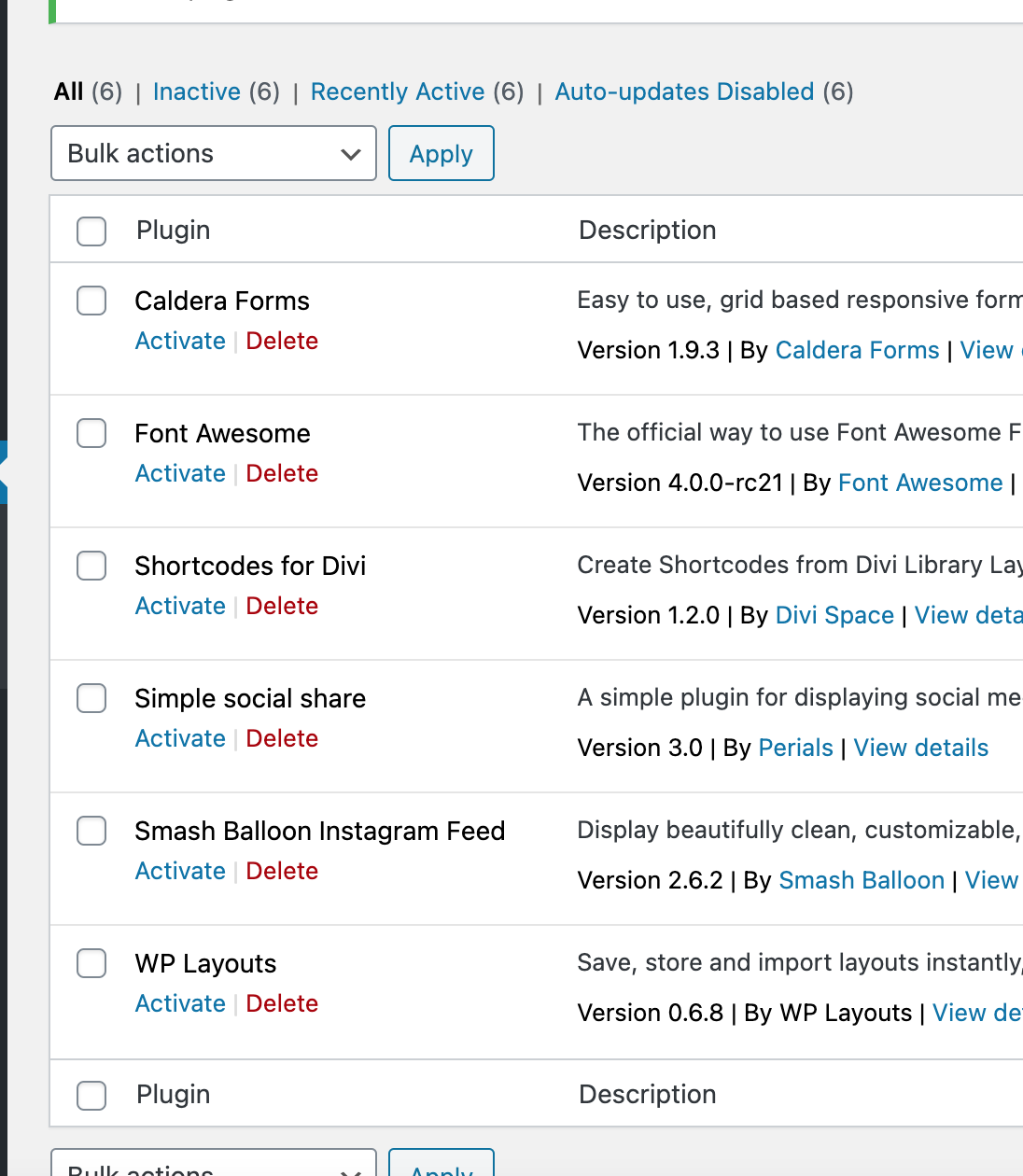Image resolution: width=1023 pixels, height=1176 pixels.
Task: Delete the Font Awesome plugin
Action: [282, 473]
